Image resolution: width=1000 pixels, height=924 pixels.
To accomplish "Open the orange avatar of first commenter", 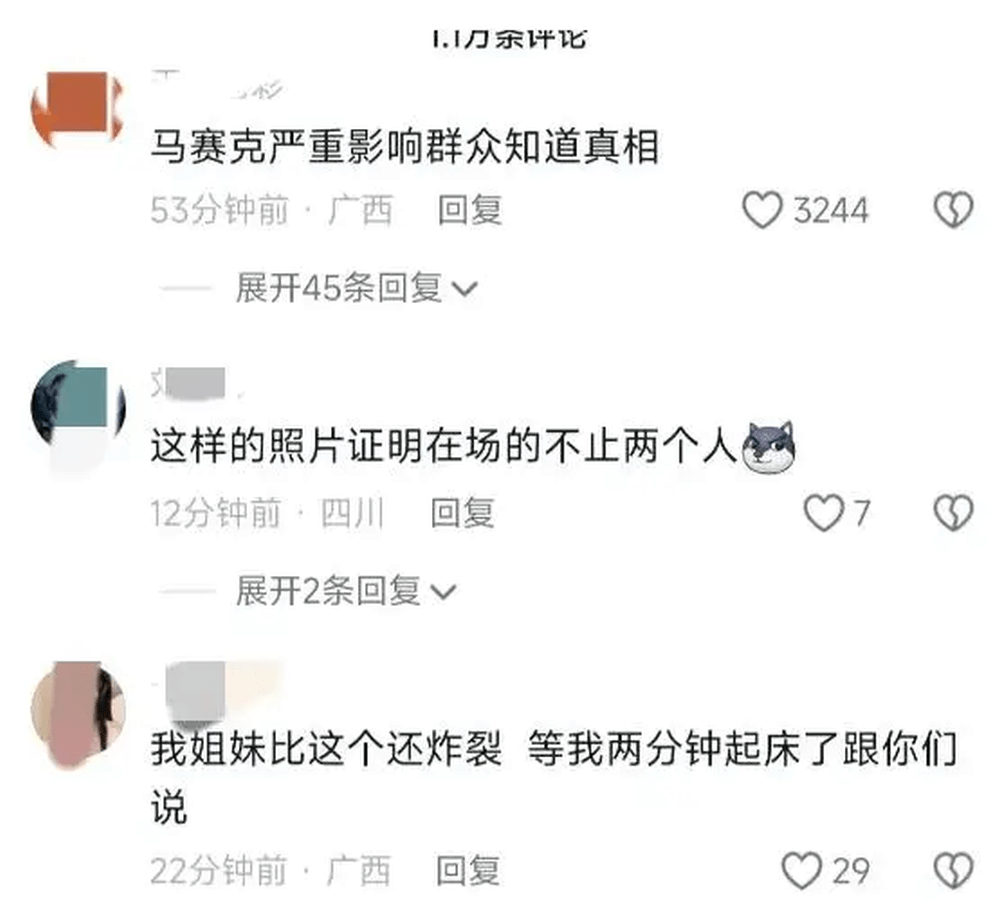I will [x=78, y=108].
